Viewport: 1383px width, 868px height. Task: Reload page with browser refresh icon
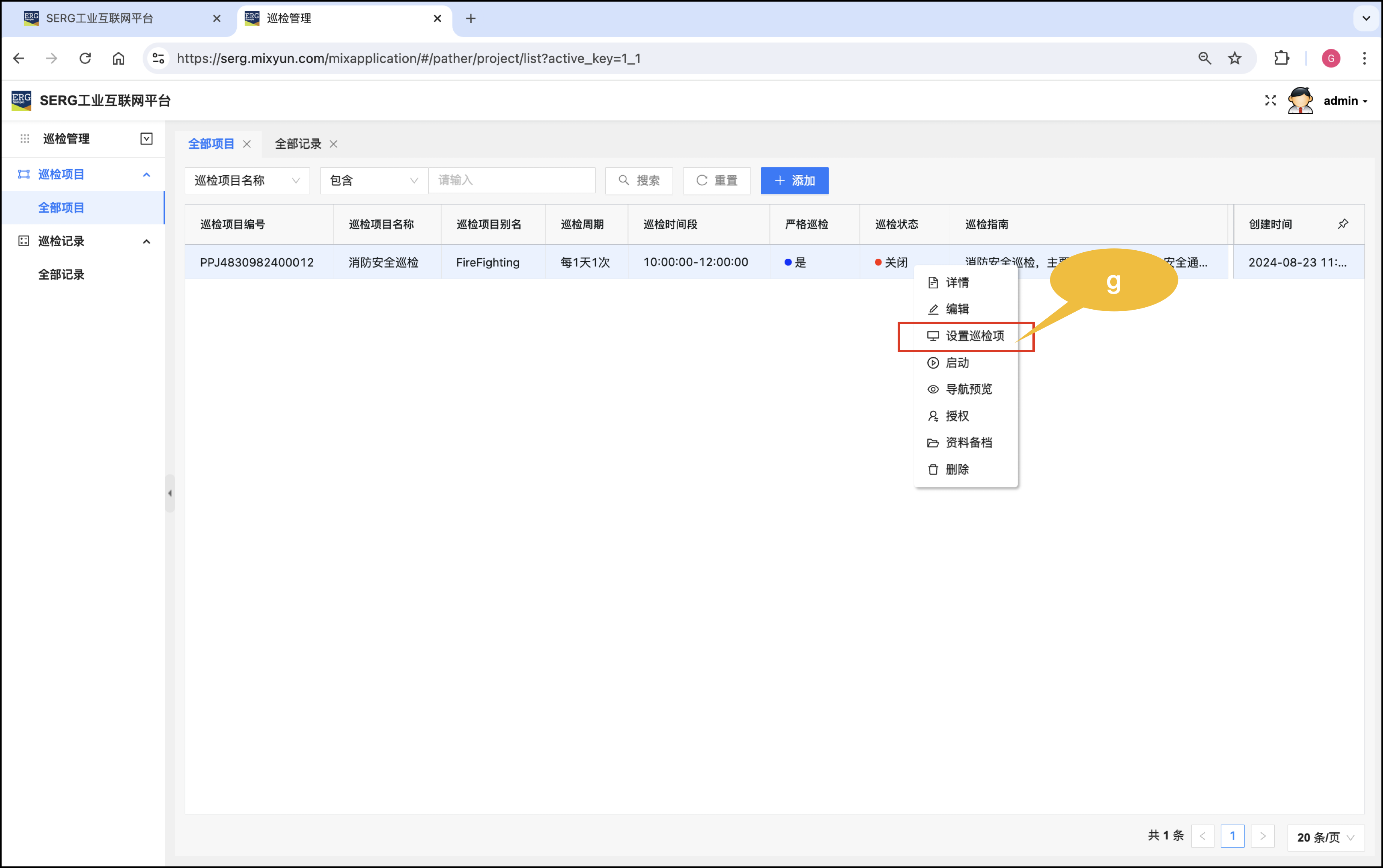85,58
